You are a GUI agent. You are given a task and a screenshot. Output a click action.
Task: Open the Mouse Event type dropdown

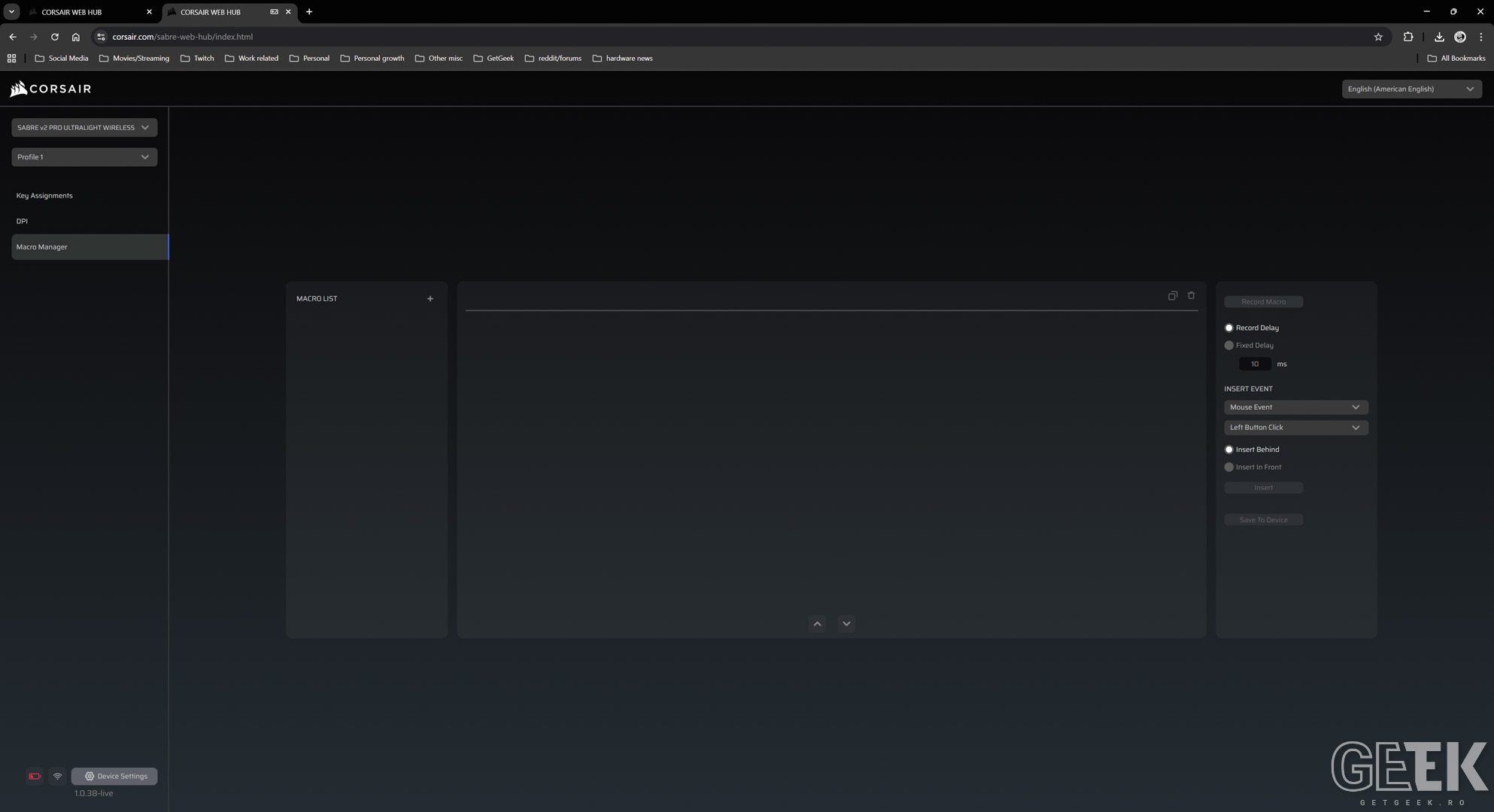tap(1295, 407)
